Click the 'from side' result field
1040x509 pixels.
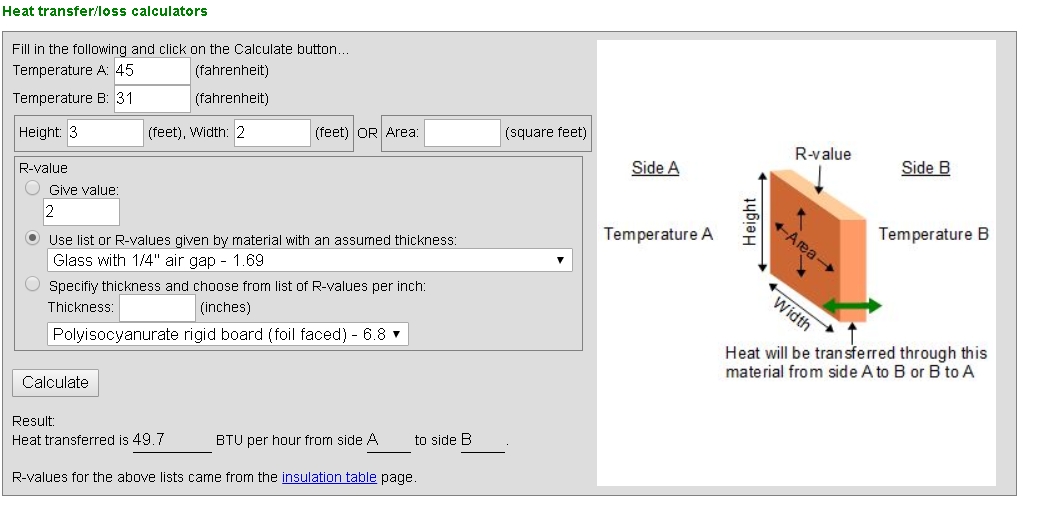pos(388,440)
